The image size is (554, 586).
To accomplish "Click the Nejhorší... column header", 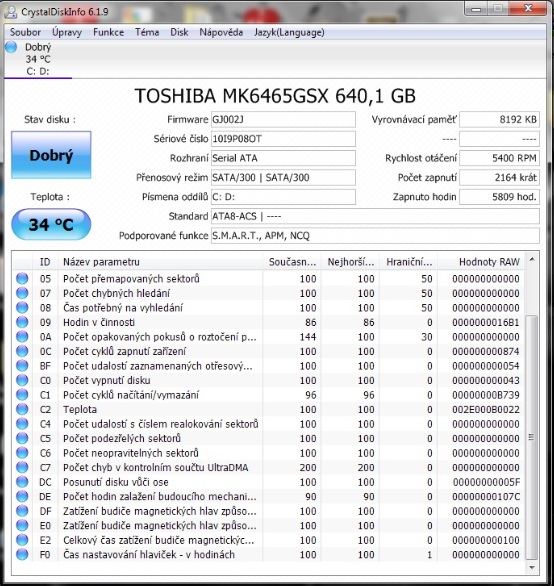I will (350, 262).
